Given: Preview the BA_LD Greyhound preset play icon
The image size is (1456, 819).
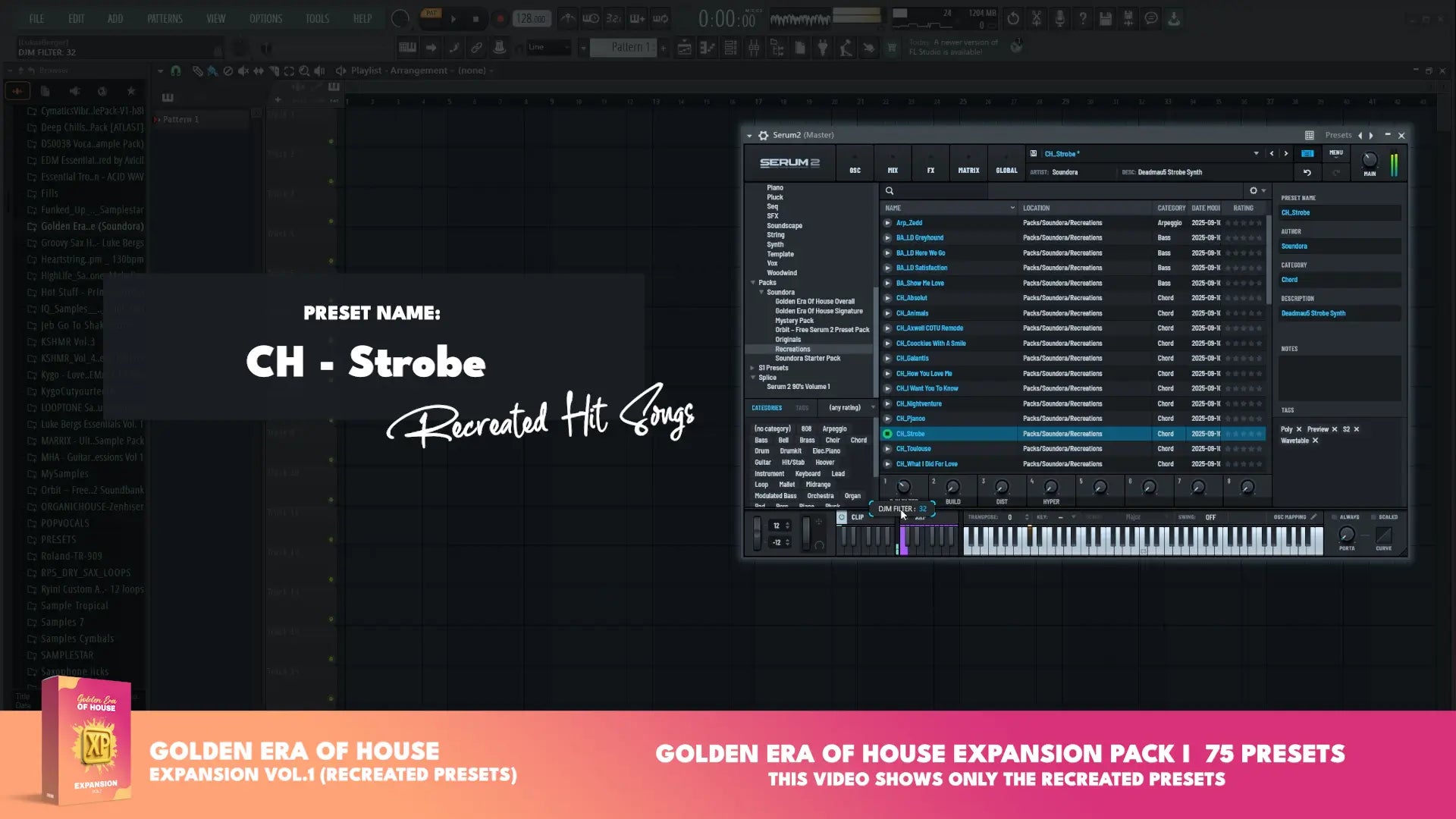Looking at the screenshot, I should coord(887,237).
